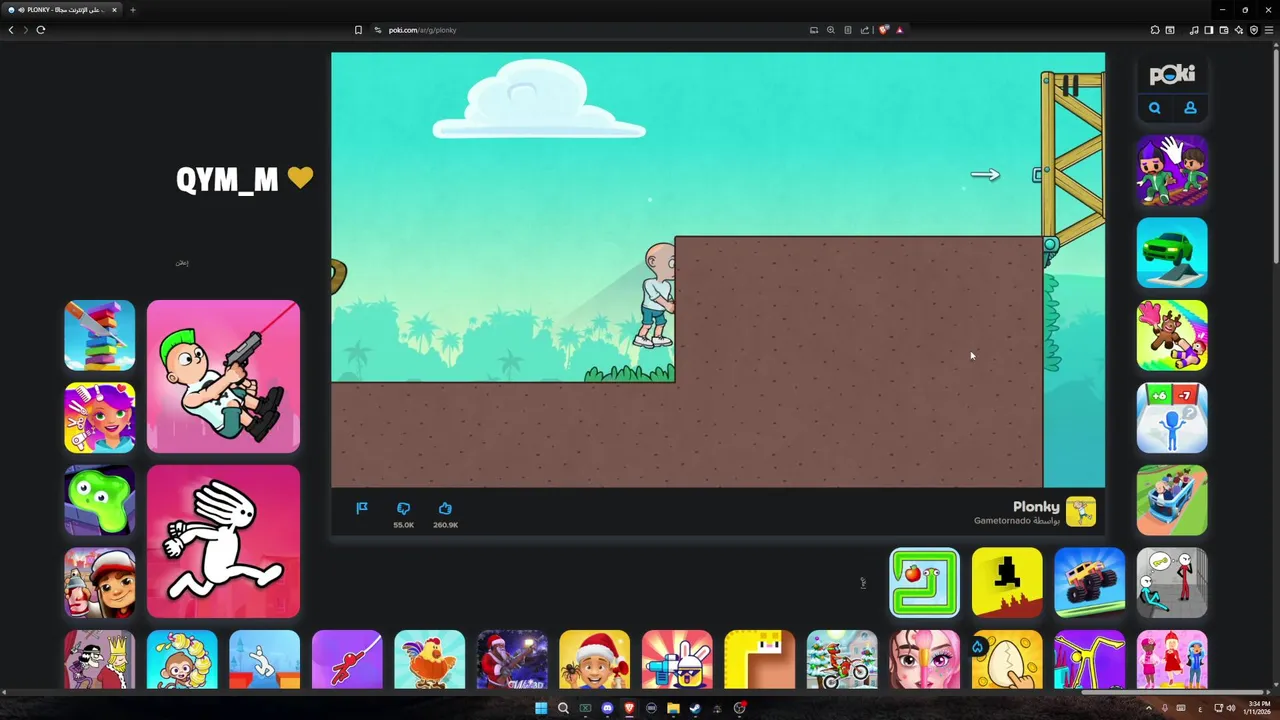Image resolution: width=1280 pixels, height=720 pixels.
Task: Open Steam from the taskbar
Action: tap(695, 708)
